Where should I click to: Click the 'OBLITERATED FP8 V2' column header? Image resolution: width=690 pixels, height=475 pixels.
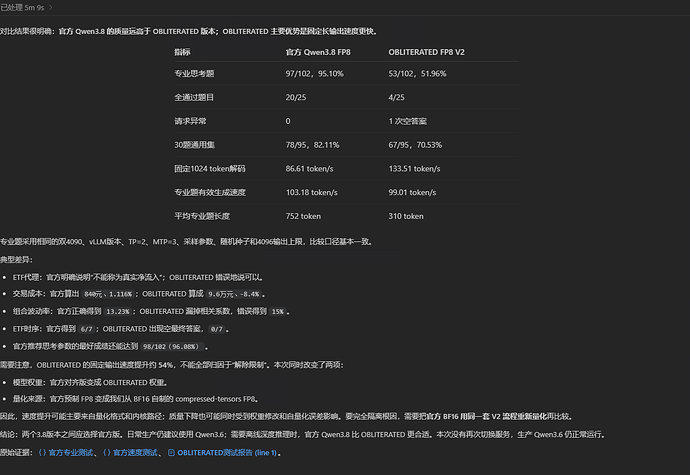(426, 52)
